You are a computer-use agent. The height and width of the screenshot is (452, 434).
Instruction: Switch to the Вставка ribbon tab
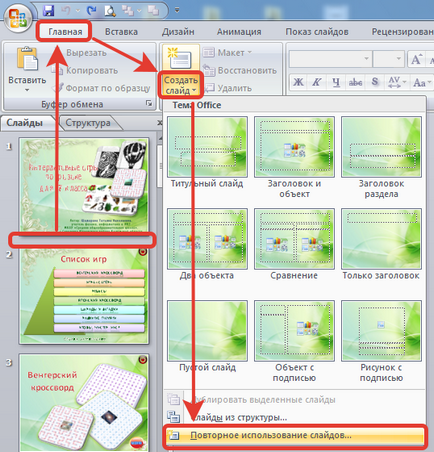pyautogui.click(x=121, y=32)
